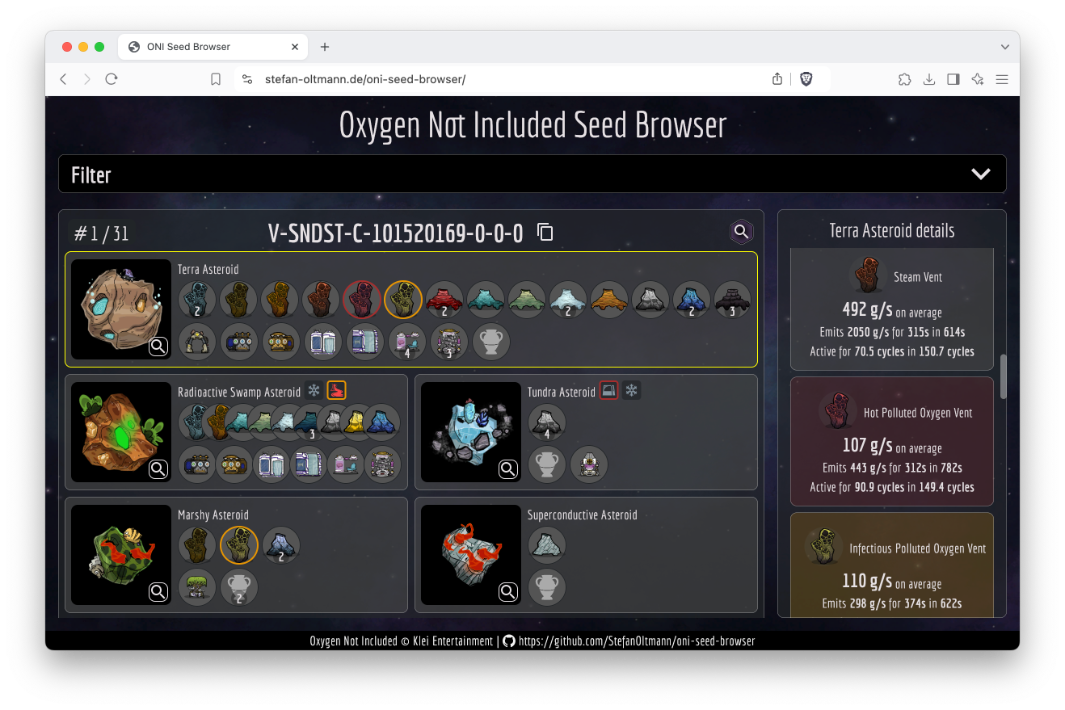Click the address bar URL field

pyautogui.click(x=500, y=79)
